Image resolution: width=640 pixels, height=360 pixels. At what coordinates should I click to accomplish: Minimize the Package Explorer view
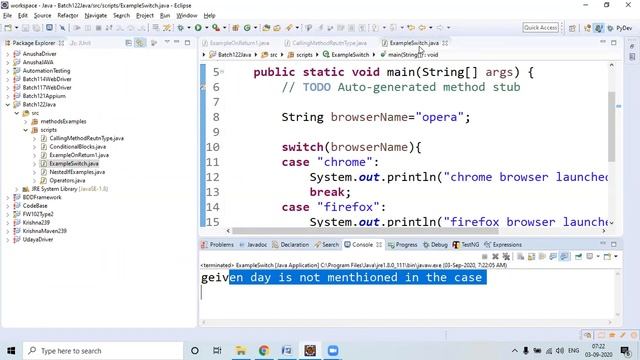177,42
